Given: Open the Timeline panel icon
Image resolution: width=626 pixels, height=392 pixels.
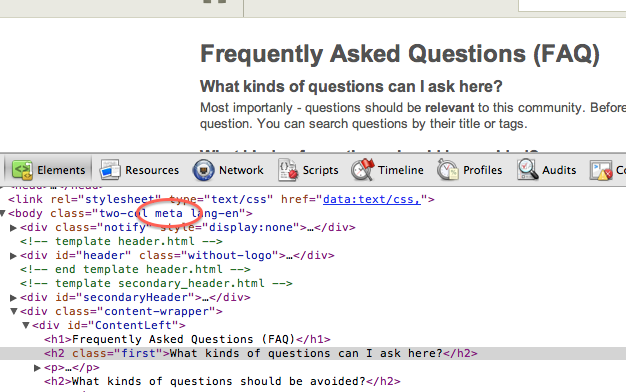Looking at the screenshot, I should click(x=363, y=170).
